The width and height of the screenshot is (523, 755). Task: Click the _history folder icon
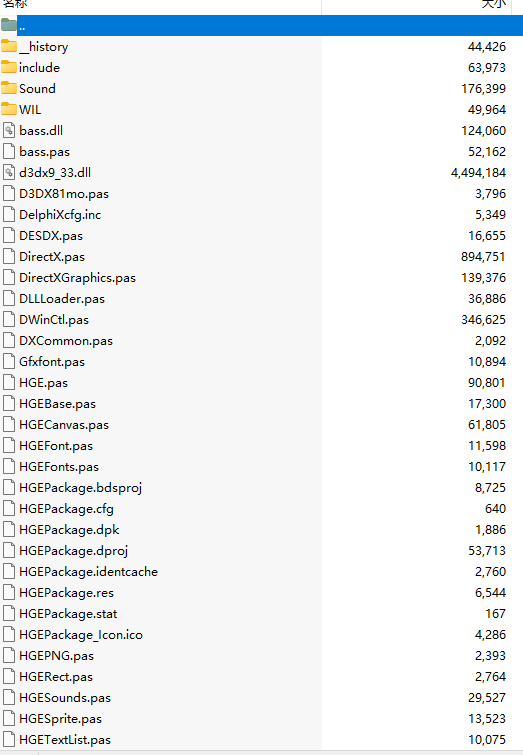tap(9, 47)
